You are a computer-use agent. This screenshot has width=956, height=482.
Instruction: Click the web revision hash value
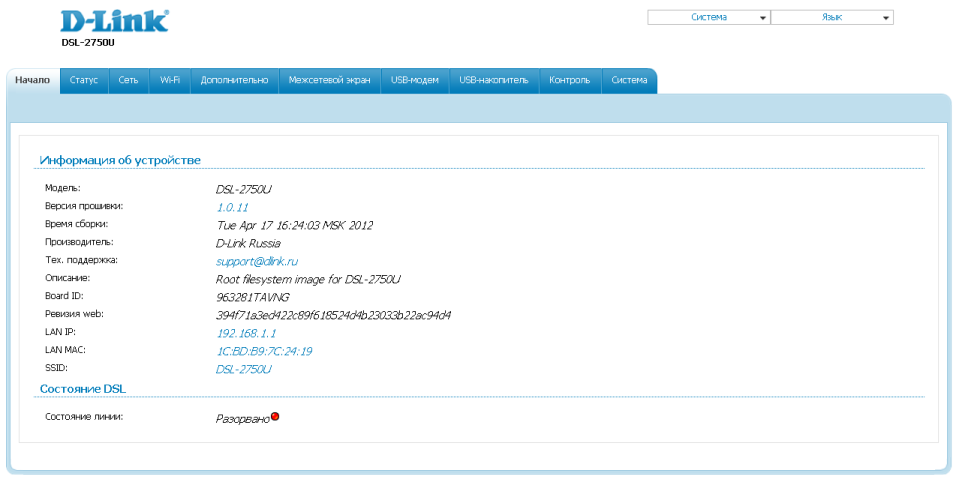click(334, 316)
